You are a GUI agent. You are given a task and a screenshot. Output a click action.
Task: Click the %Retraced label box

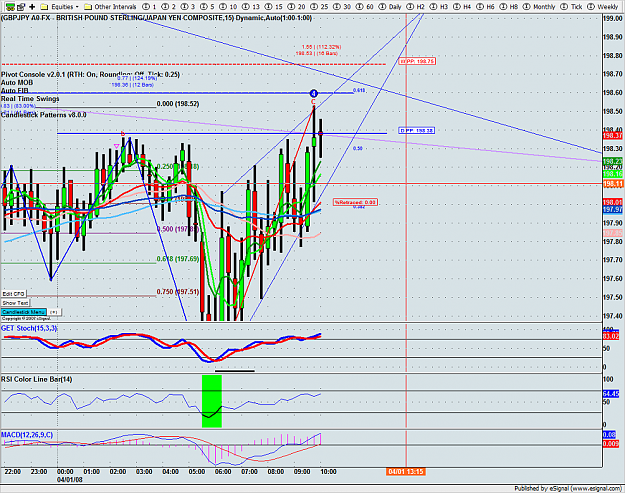pos(355,202)
